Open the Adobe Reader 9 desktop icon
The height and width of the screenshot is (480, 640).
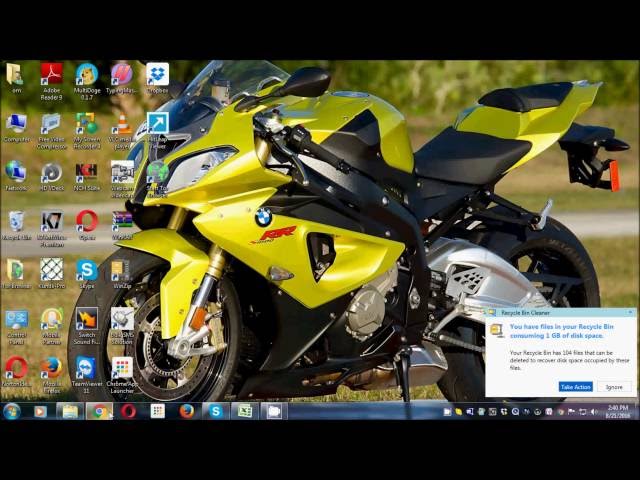(51, 81)
